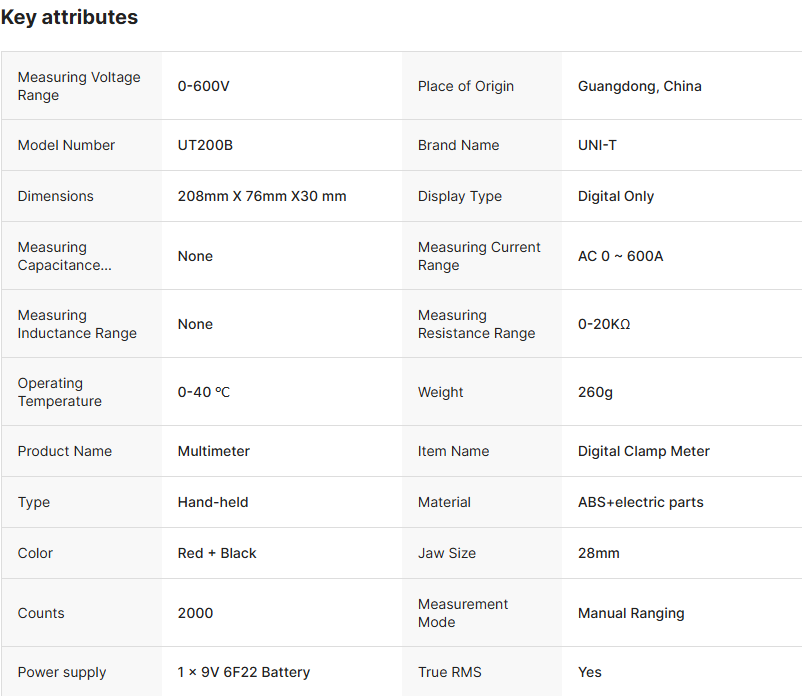Select the 28mm jaw size value
Viewport: 802px width, 696px height.
[x=598, y=553]
